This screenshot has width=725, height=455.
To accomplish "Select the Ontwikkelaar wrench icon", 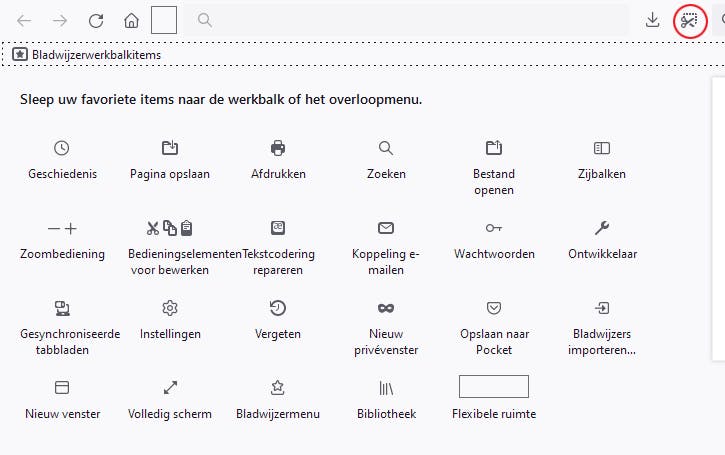I will (601, 227).
